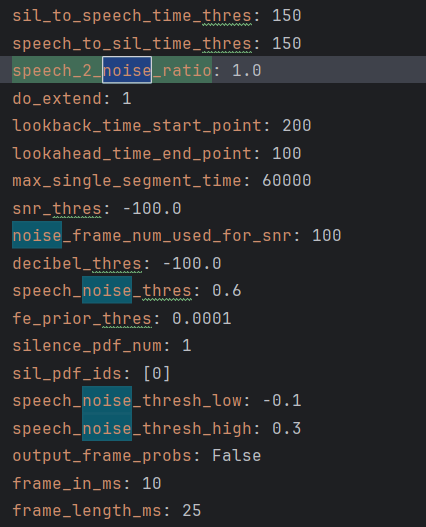
Task: Click the selected word noise in speech_2_noise_ratio
Action: tap(127, 70)
